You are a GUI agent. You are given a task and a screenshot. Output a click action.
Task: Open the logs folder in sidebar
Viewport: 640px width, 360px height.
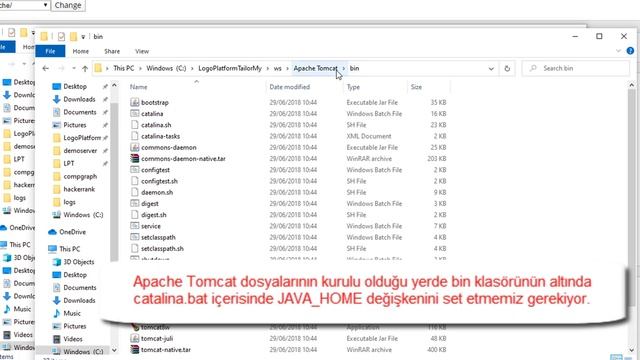point(69,202)
